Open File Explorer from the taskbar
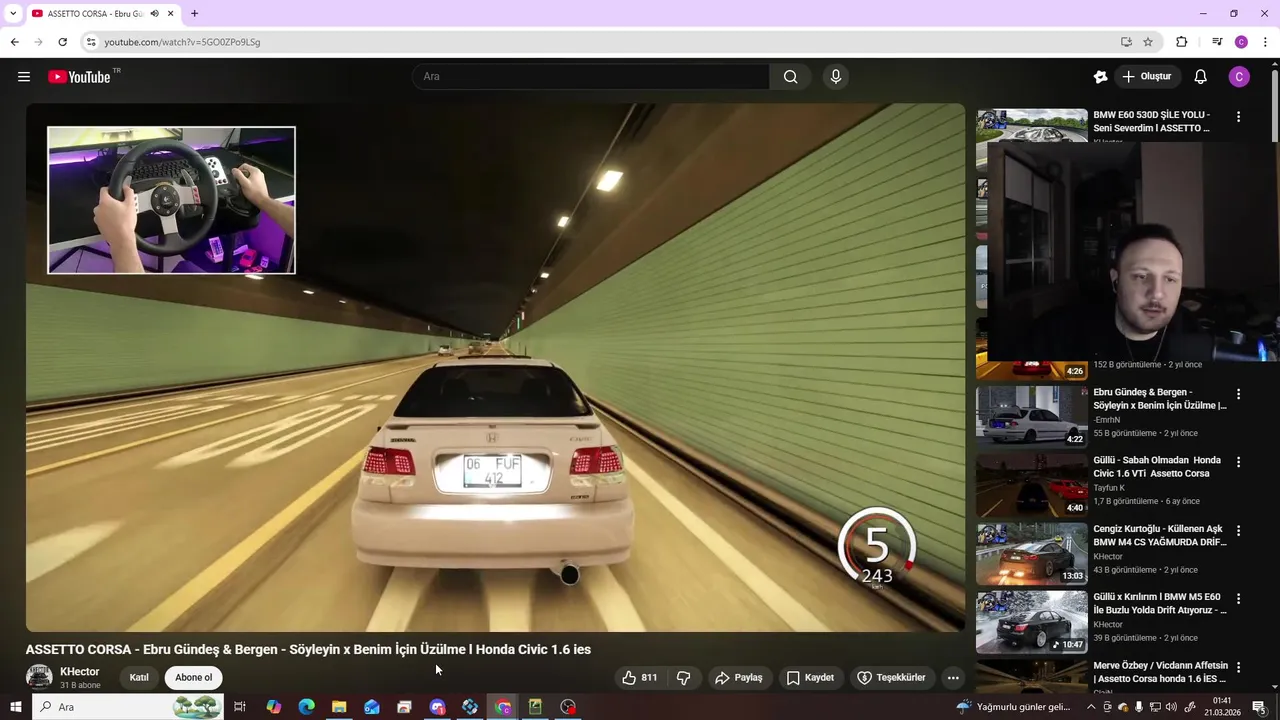This screenshot has height=720, width=1280. (x=339, y=707)
